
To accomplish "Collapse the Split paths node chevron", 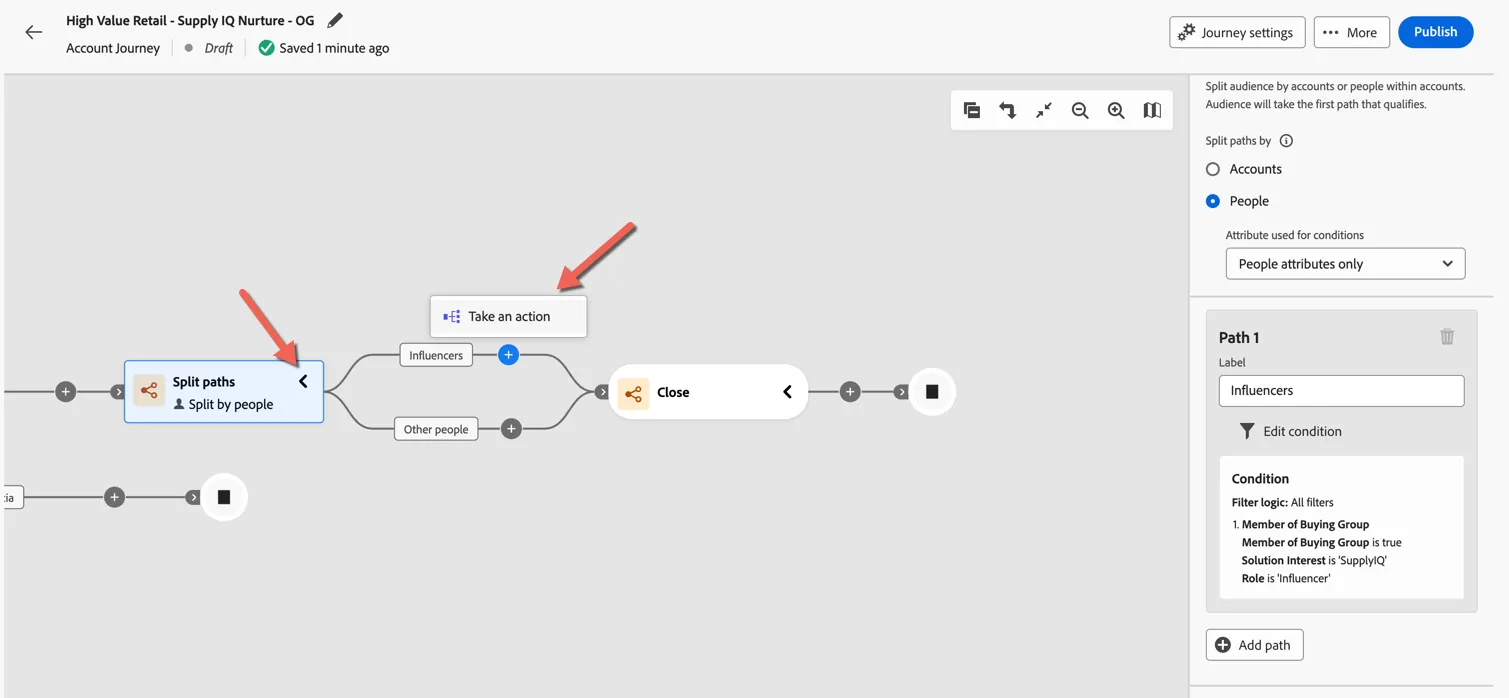I will point(303,381).
